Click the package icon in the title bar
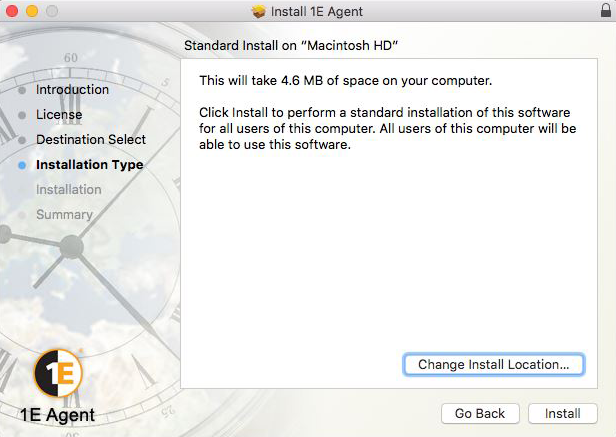The width and height of the screenshot is (616, 437). (x=259, y=11)
